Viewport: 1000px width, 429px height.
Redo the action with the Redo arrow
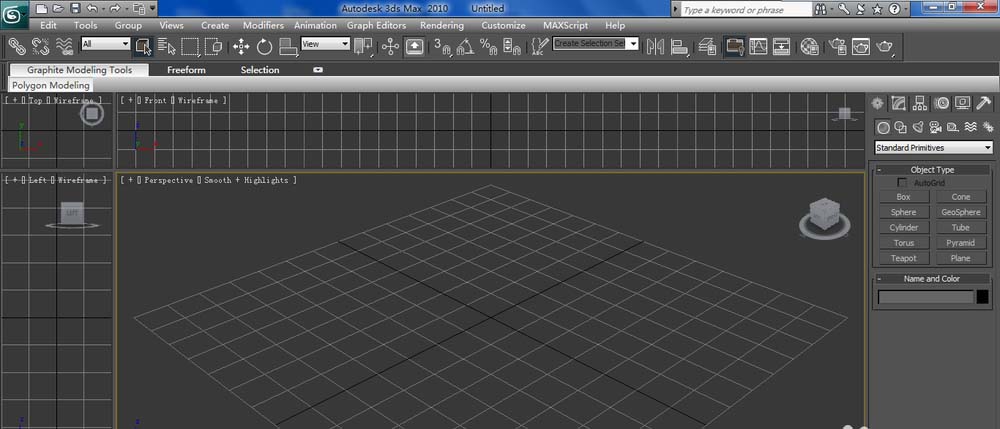(115, 9)
